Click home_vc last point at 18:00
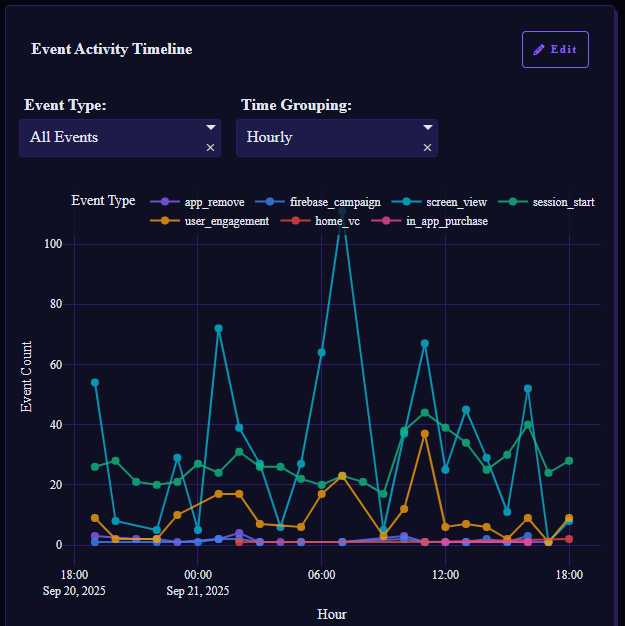625x626 pixels. click(569, 539)
